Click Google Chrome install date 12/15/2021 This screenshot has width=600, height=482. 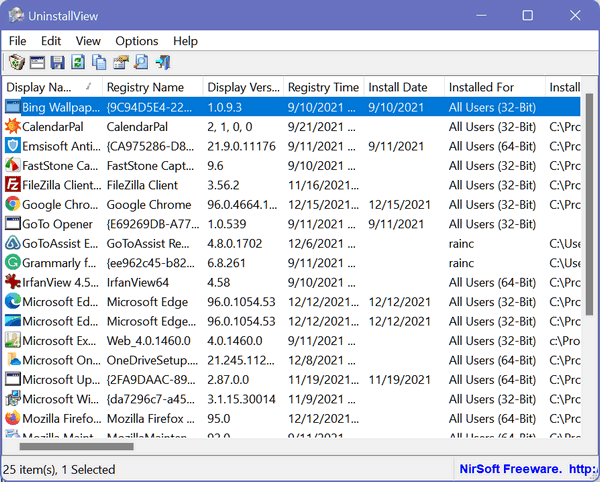click(x=400, y=205)
